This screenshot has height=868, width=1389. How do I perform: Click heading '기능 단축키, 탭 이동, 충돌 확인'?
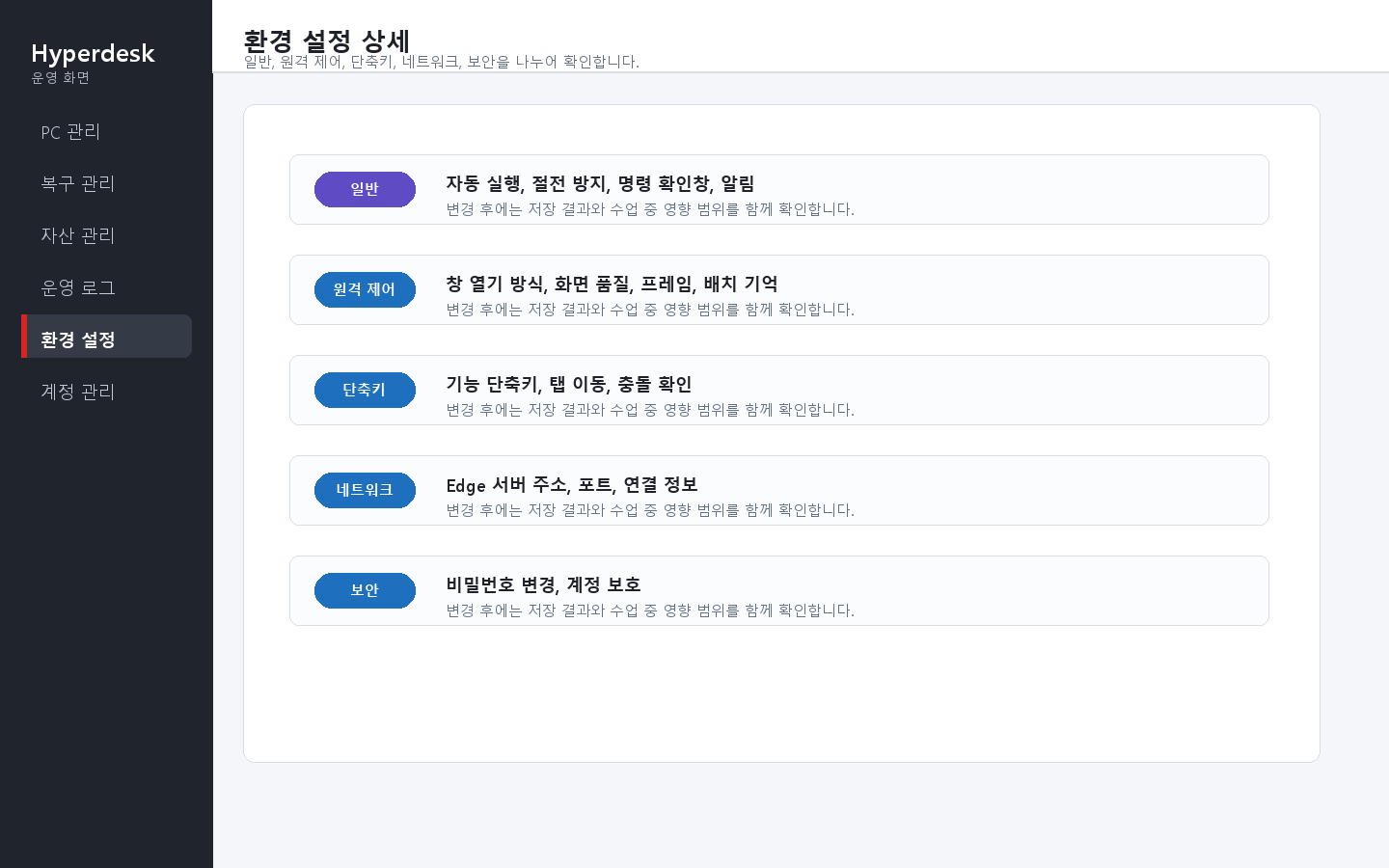pos(569,384)
